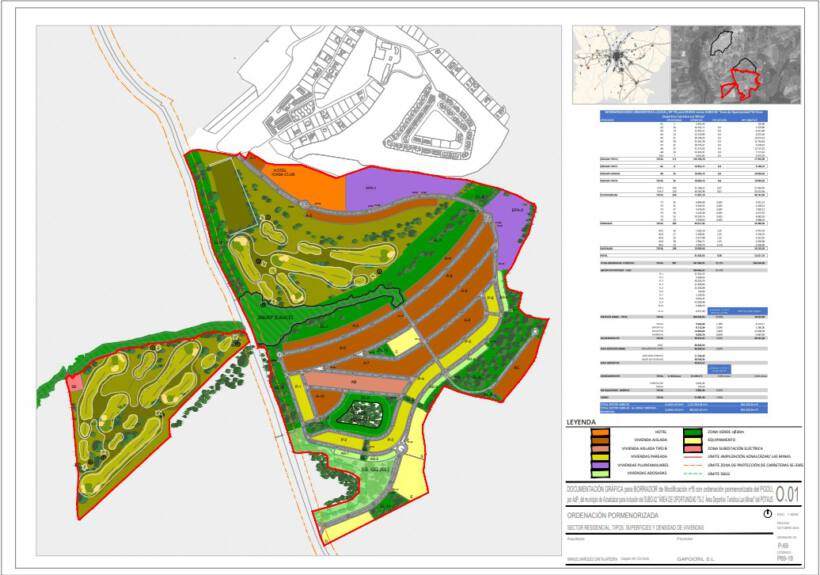Click the orange dashed road-protection line symbol
Screen dimensions: 820x575
[x=694, y=464]
